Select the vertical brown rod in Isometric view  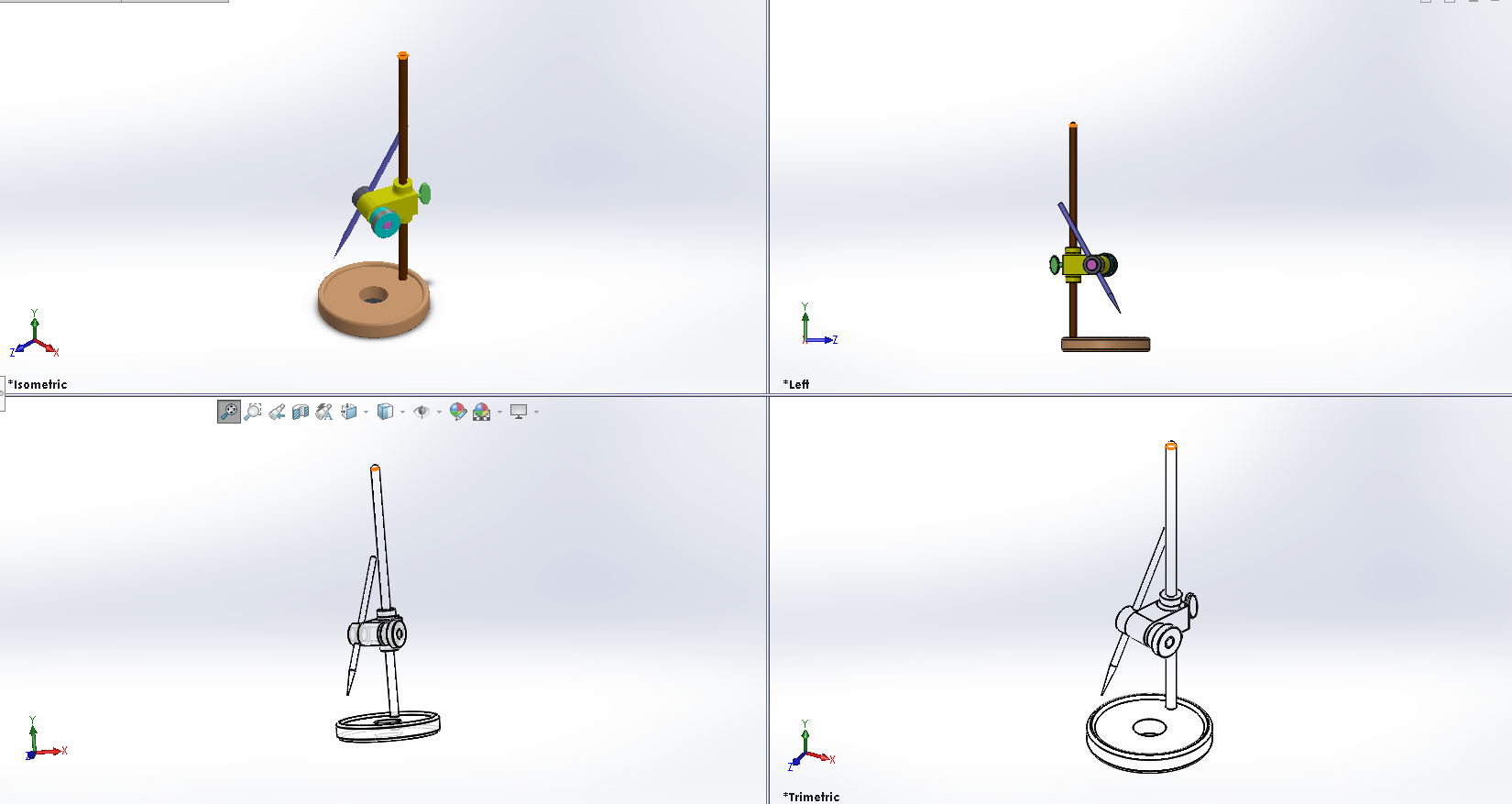402,119
